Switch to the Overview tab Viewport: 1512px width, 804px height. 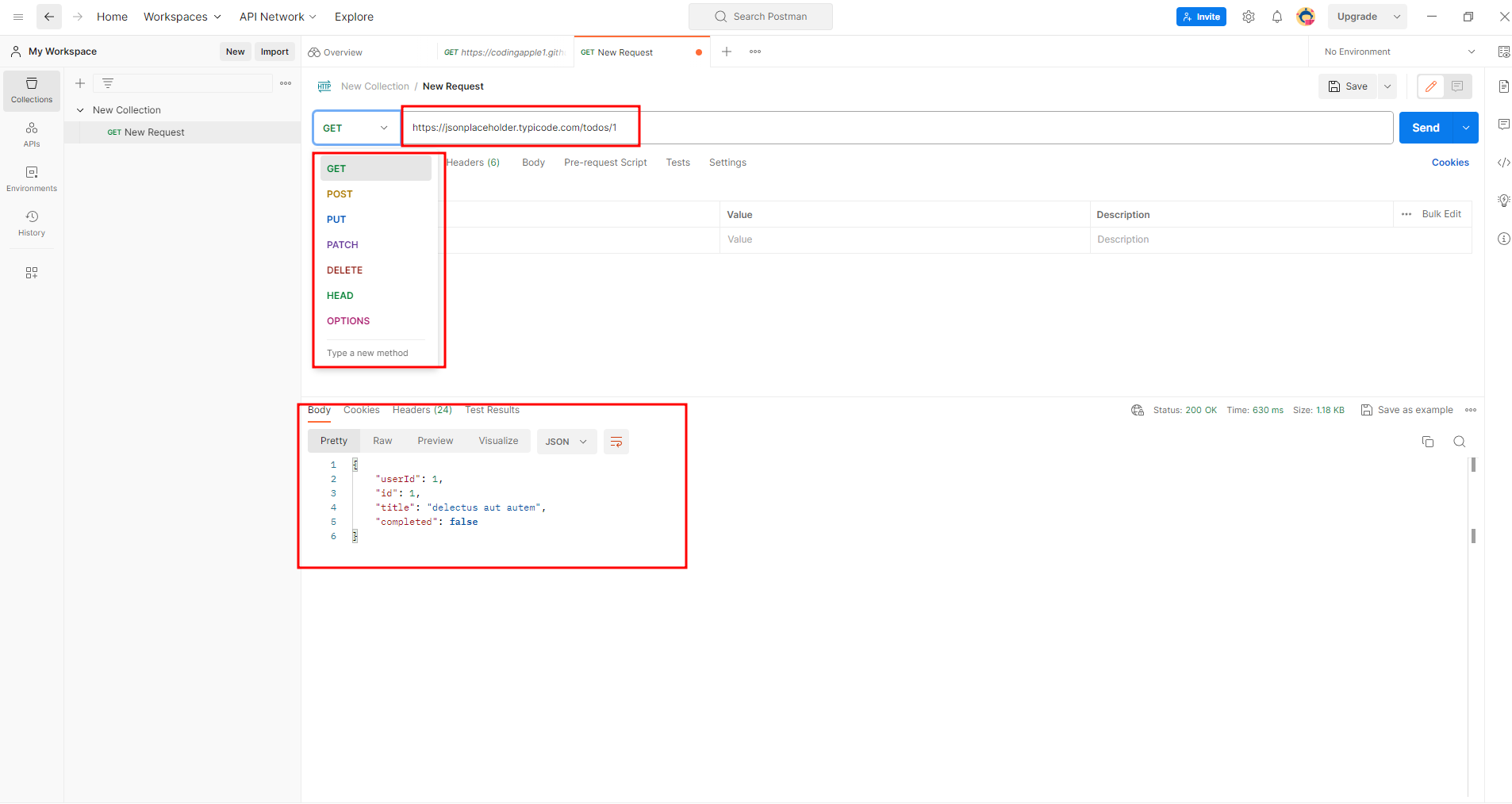[x=369, y=52]
